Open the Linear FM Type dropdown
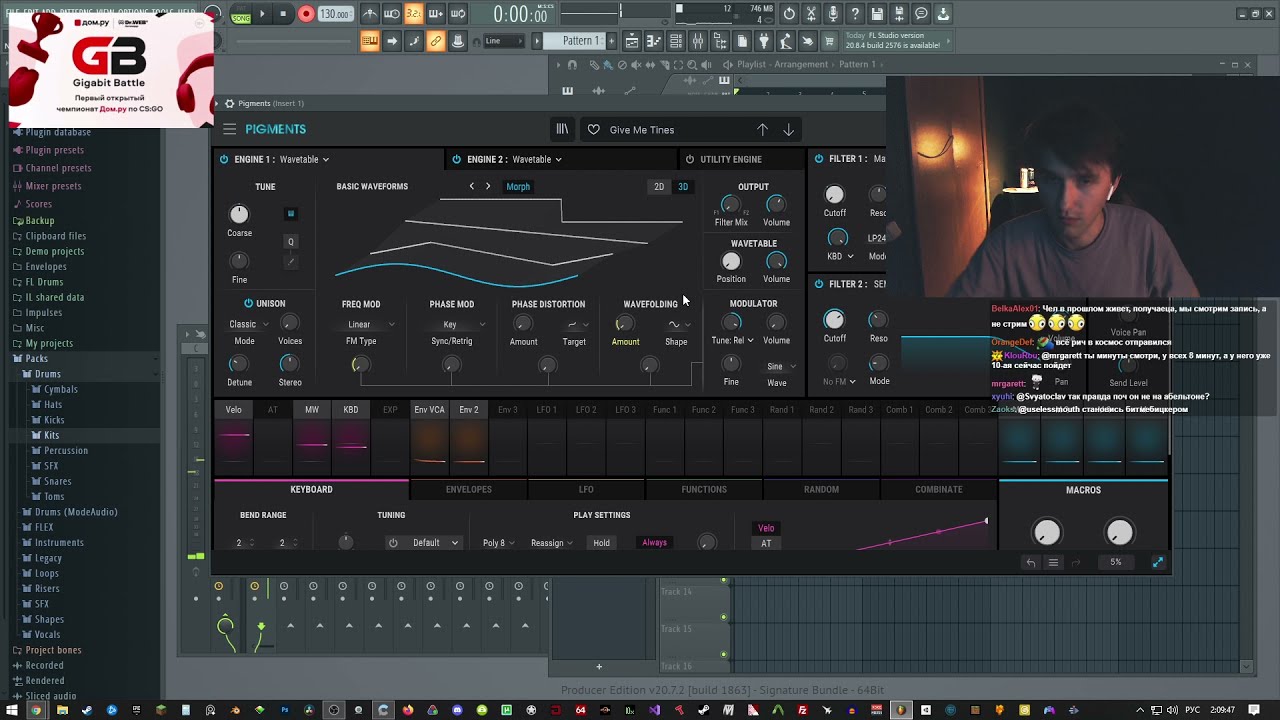 [x=370, y=324]
